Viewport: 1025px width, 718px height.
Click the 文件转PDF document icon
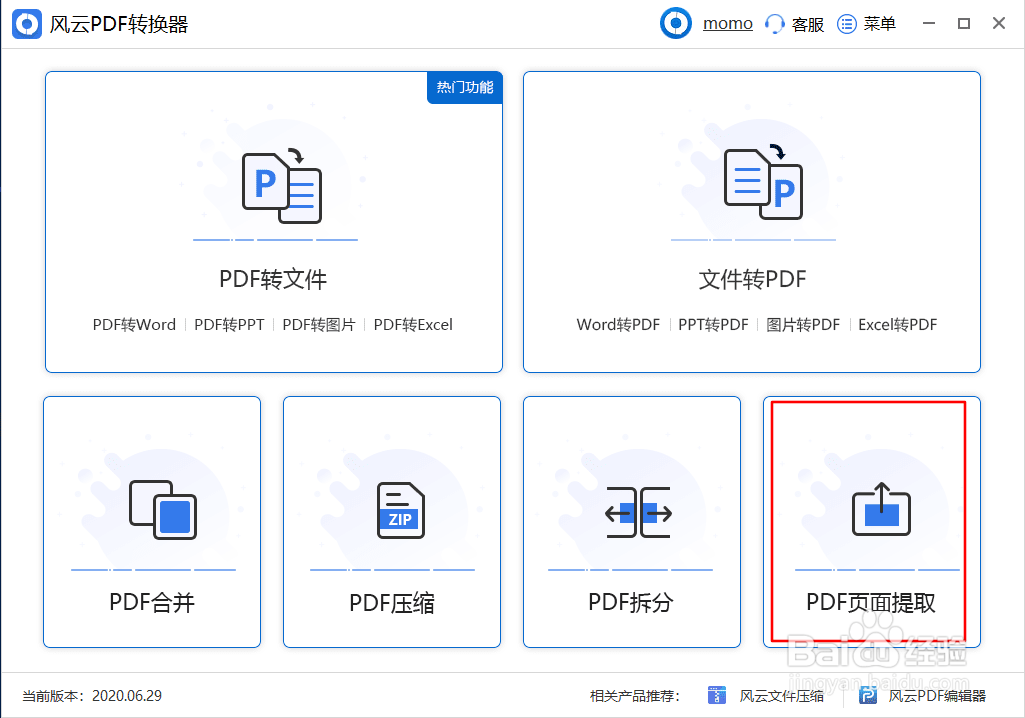click(763, 182)
